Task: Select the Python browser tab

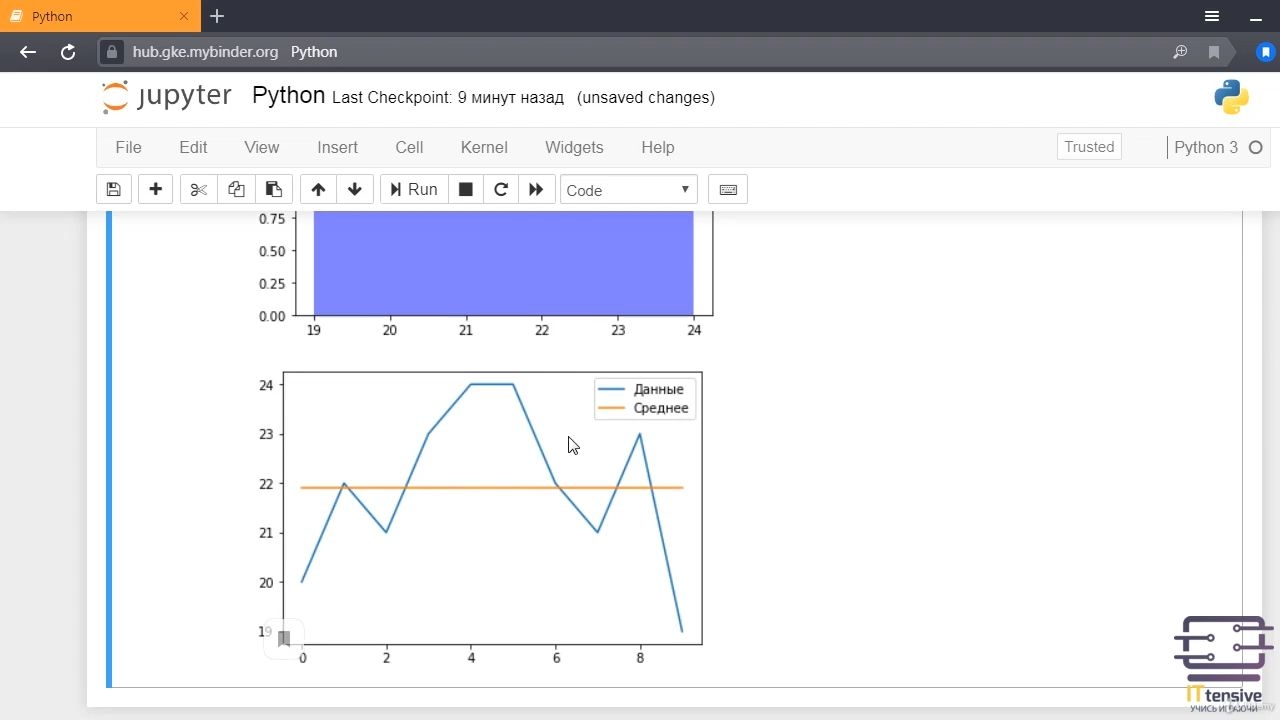Action: click(x=100, y=16)
